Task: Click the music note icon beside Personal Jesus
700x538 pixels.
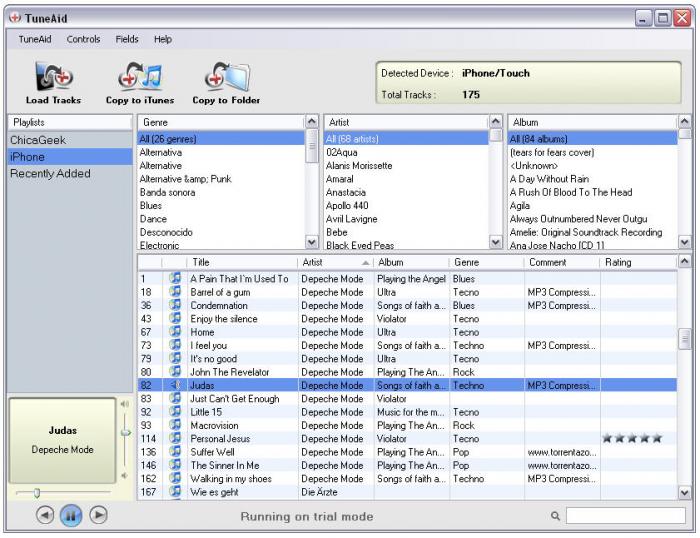Action: (174, 438)
